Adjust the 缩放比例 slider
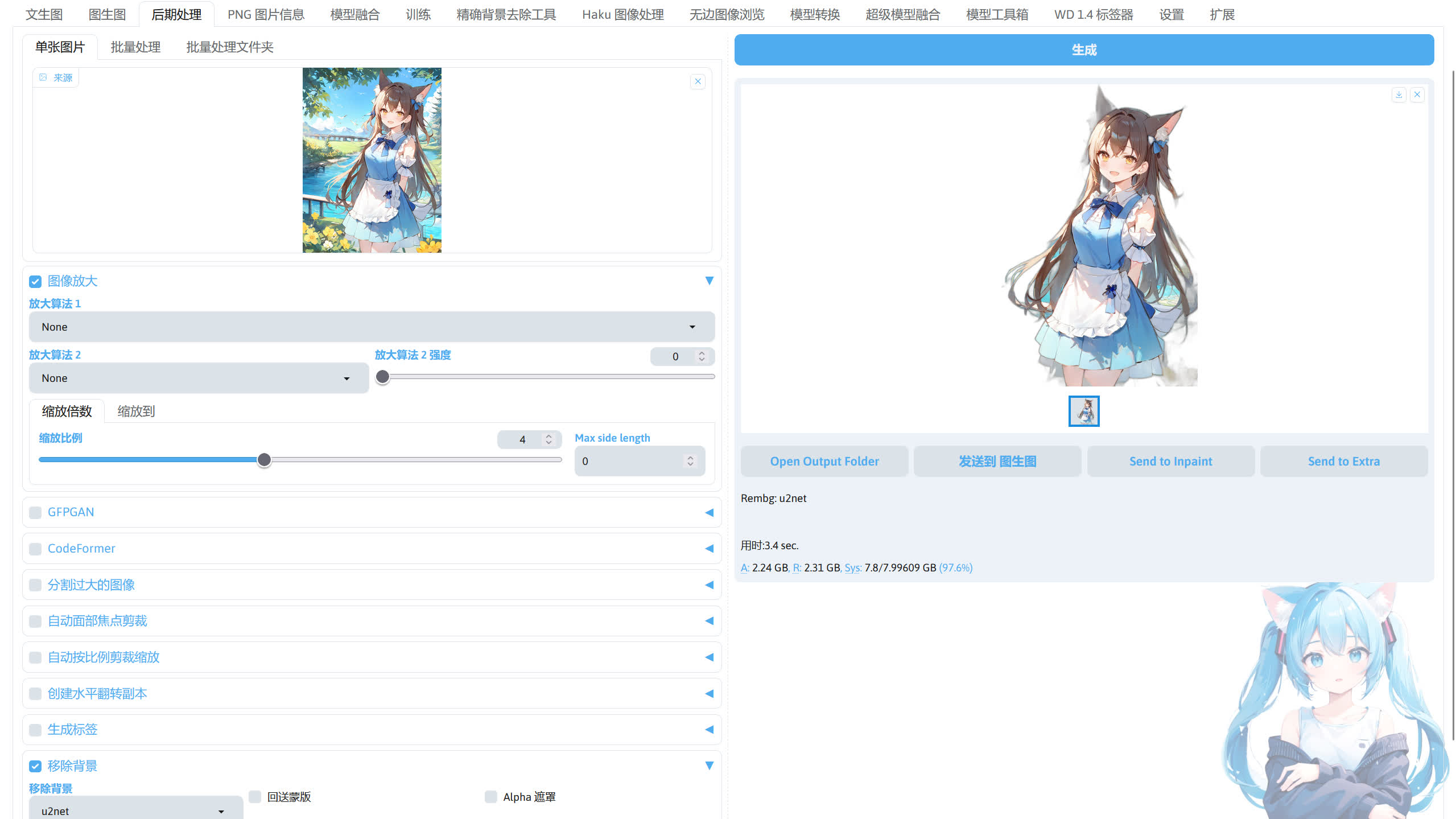The width and height of the screenshot is (1456, 819). [263, 459]
